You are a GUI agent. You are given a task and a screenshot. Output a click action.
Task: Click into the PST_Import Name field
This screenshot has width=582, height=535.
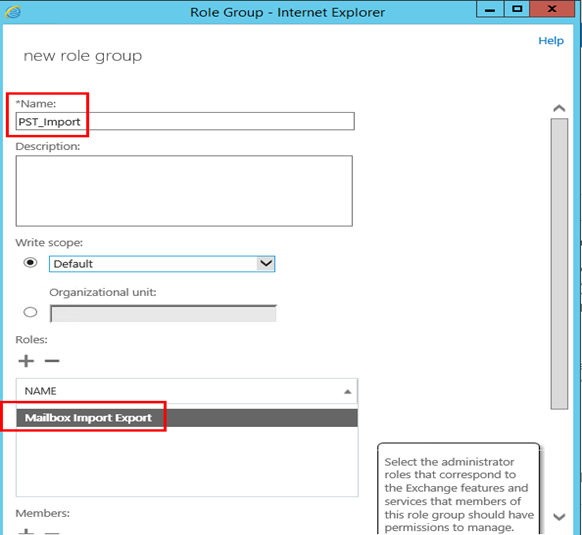pos(185,121)
